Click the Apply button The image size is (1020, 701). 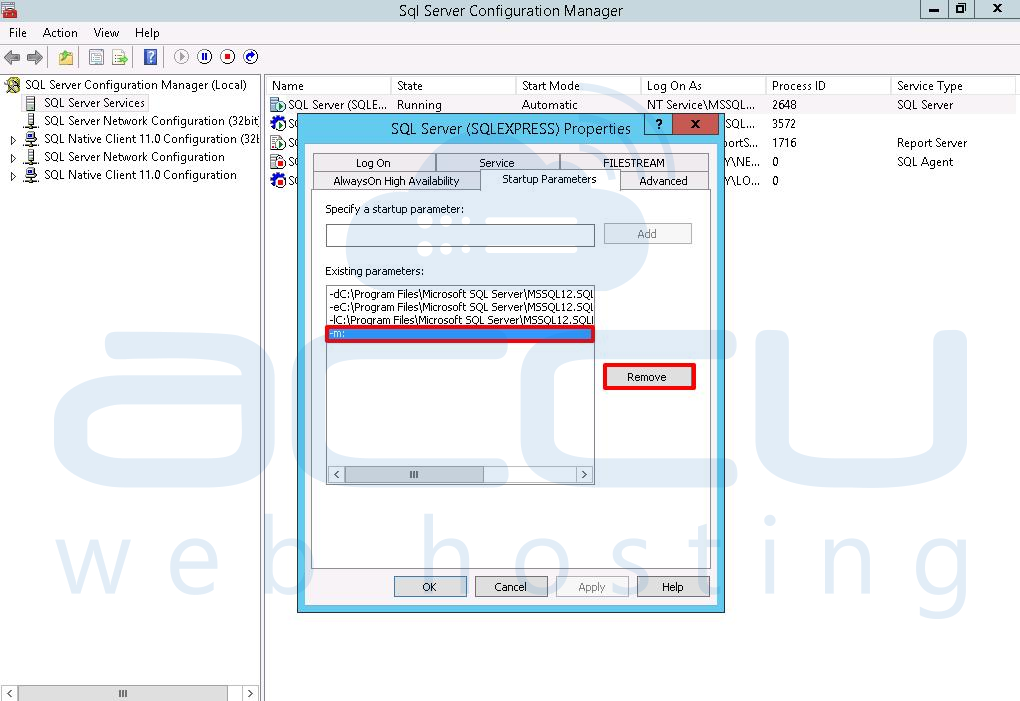click(x=592, y=587)
